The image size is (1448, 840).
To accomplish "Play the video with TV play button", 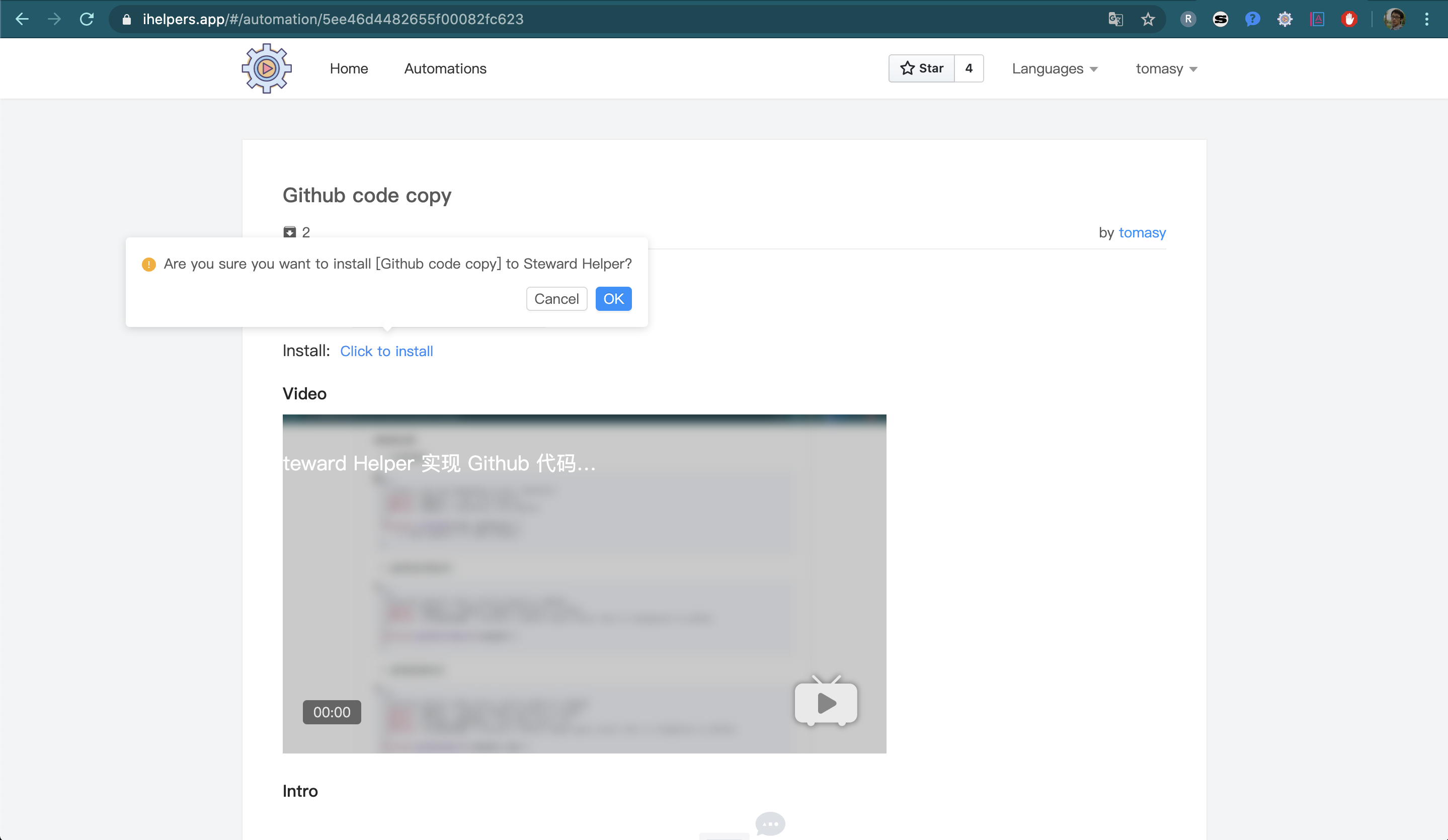I will pos(826,702).
